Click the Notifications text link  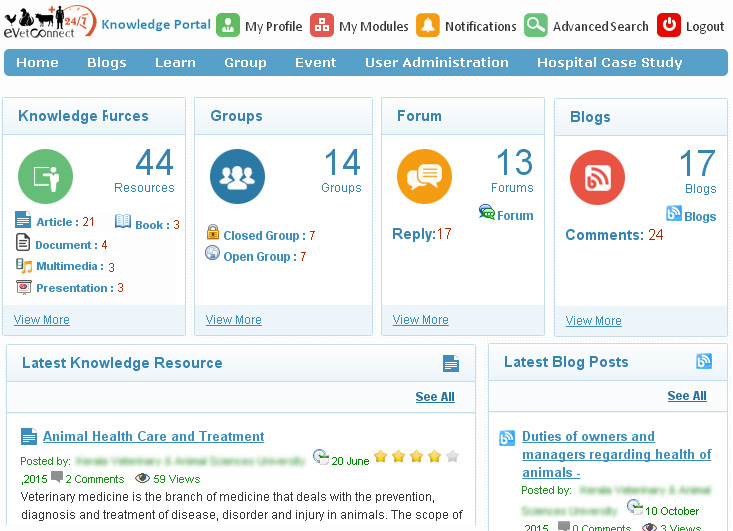point(481,27)
